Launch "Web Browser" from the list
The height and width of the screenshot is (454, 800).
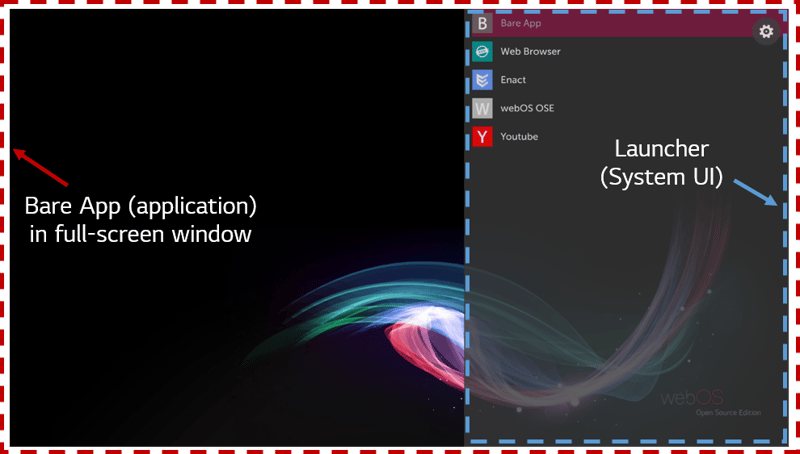[x=530, y=52]
